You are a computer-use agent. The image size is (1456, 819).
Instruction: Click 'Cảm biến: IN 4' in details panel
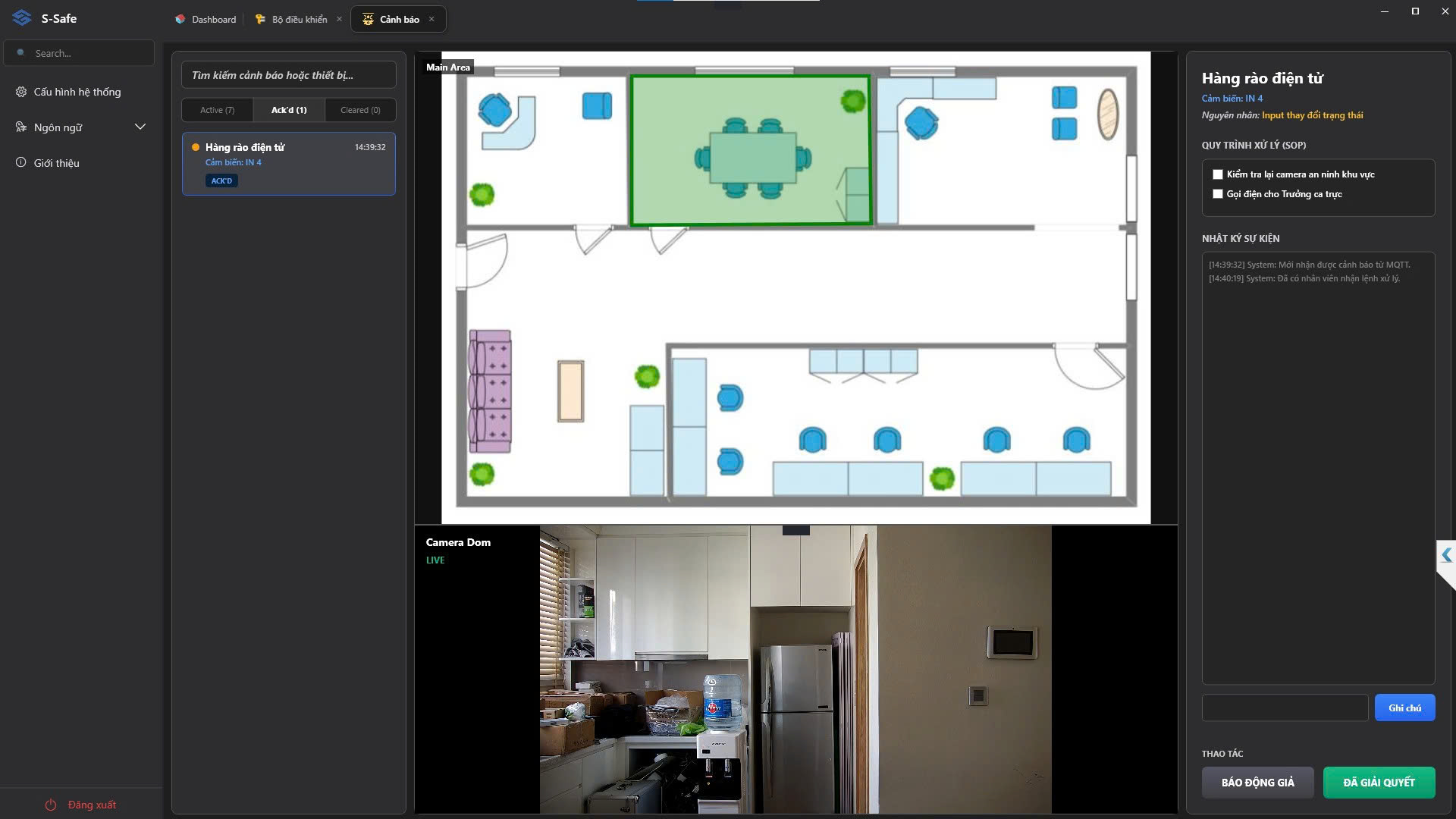click(x=1232, y=99)
